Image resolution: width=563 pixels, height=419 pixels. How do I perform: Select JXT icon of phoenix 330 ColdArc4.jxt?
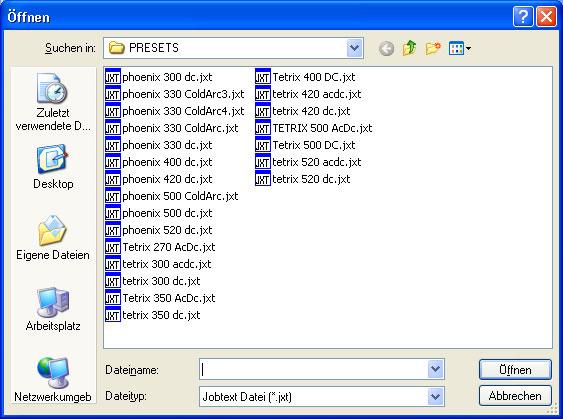click(x=112, y=111)
